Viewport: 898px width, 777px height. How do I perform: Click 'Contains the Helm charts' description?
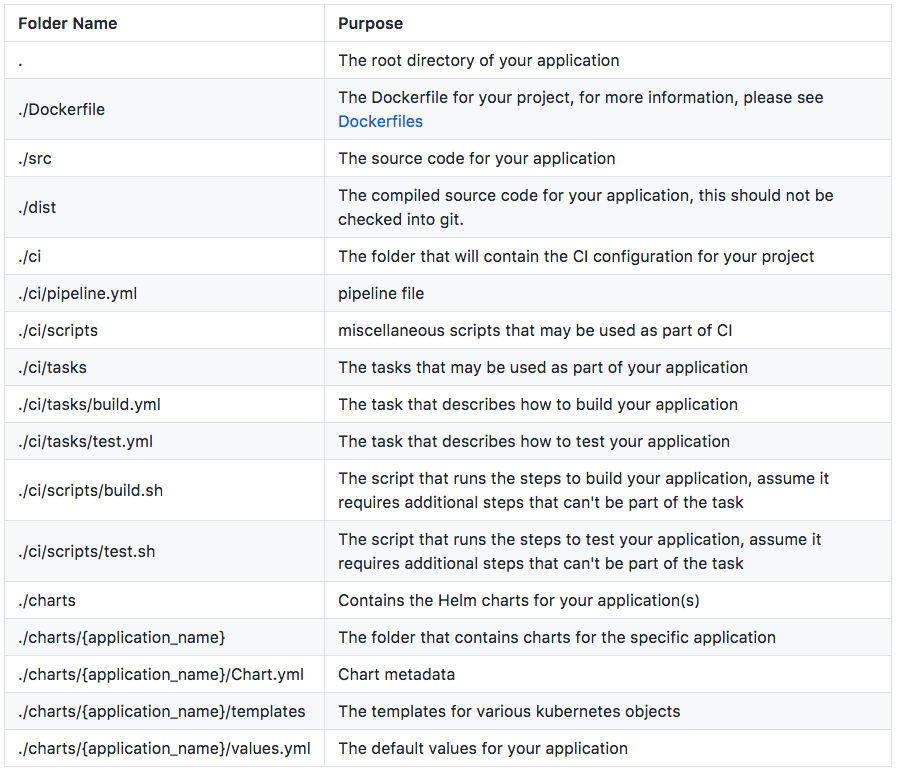point(519,600)
